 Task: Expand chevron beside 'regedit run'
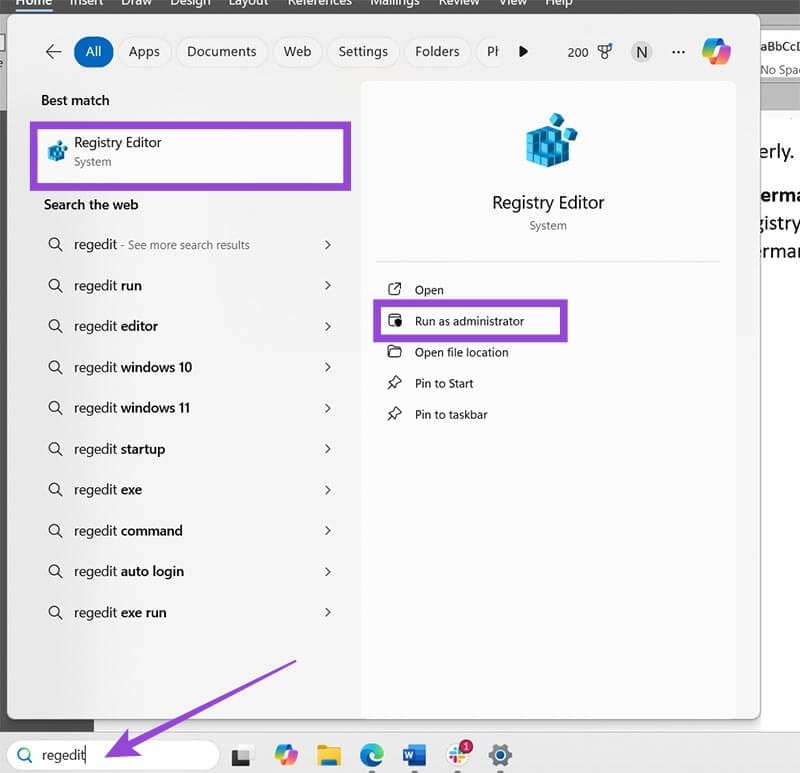pos(328,286)
